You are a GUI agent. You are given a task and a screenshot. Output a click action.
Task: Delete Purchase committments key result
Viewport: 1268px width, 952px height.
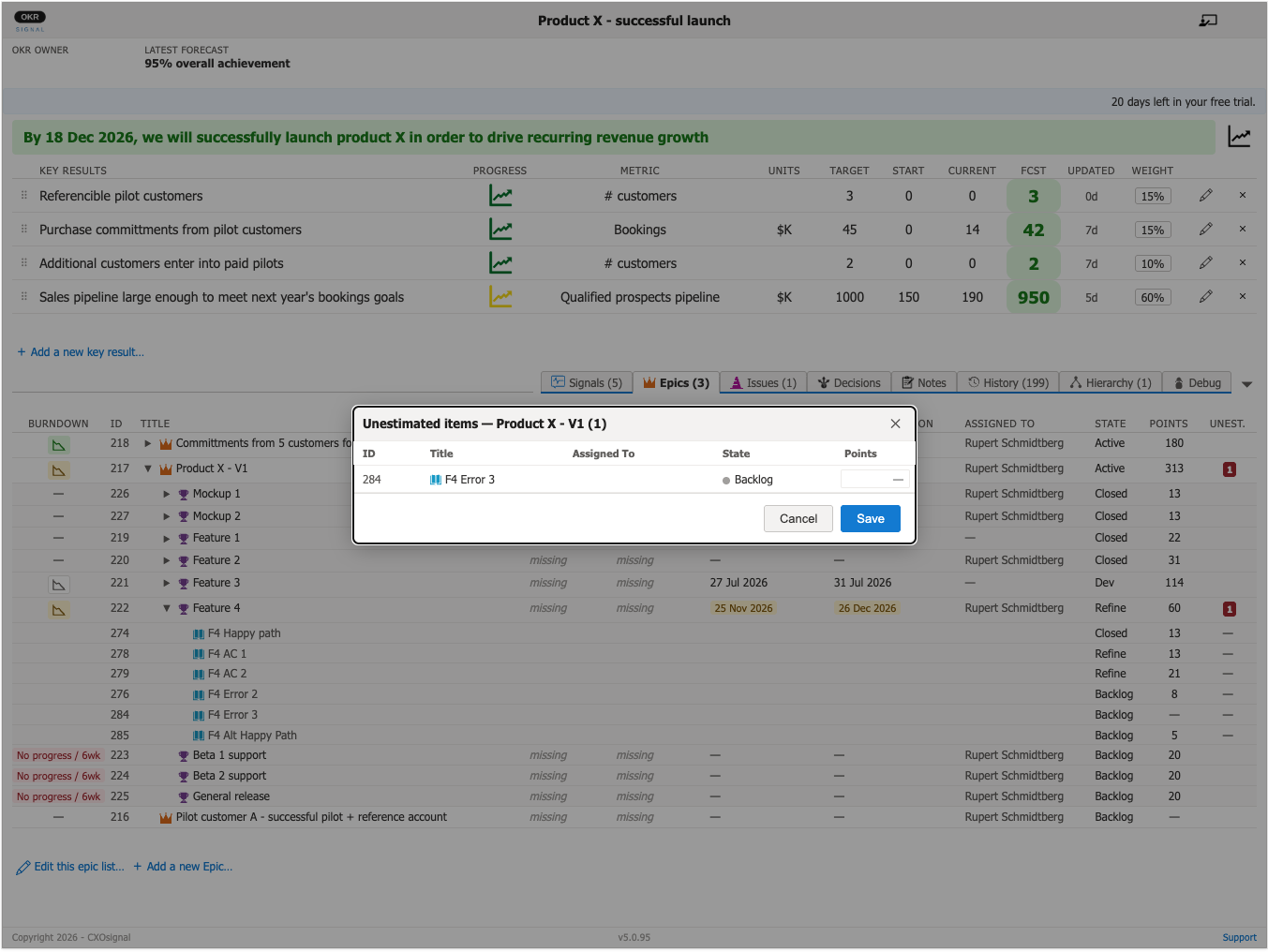pyautogui.click(x=1243, y=229)
